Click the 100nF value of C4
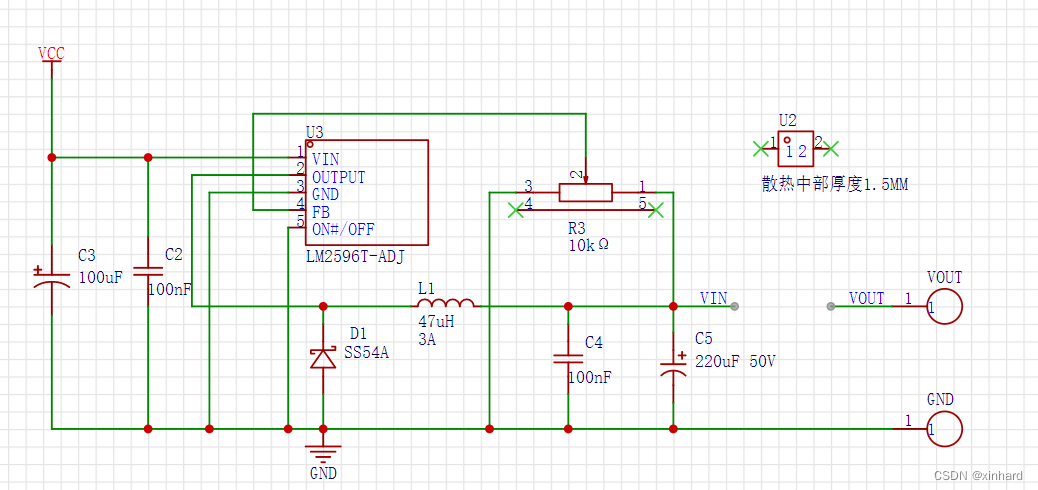Viewport: 1038px width, 490px height. (x=590, y=377)
